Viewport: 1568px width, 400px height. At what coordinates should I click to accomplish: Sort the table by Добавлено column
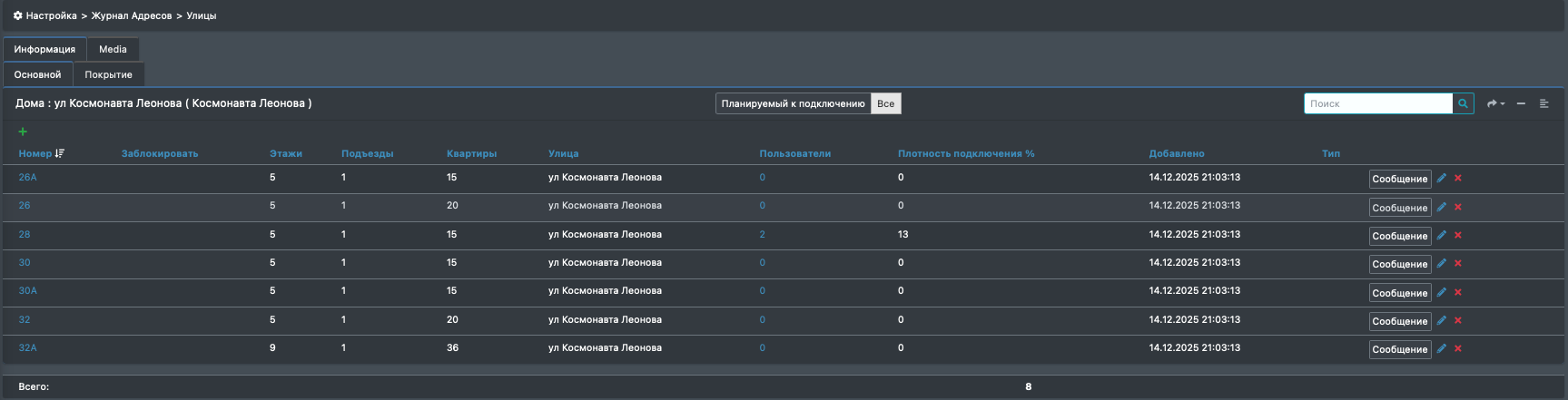click(1177, 153)
